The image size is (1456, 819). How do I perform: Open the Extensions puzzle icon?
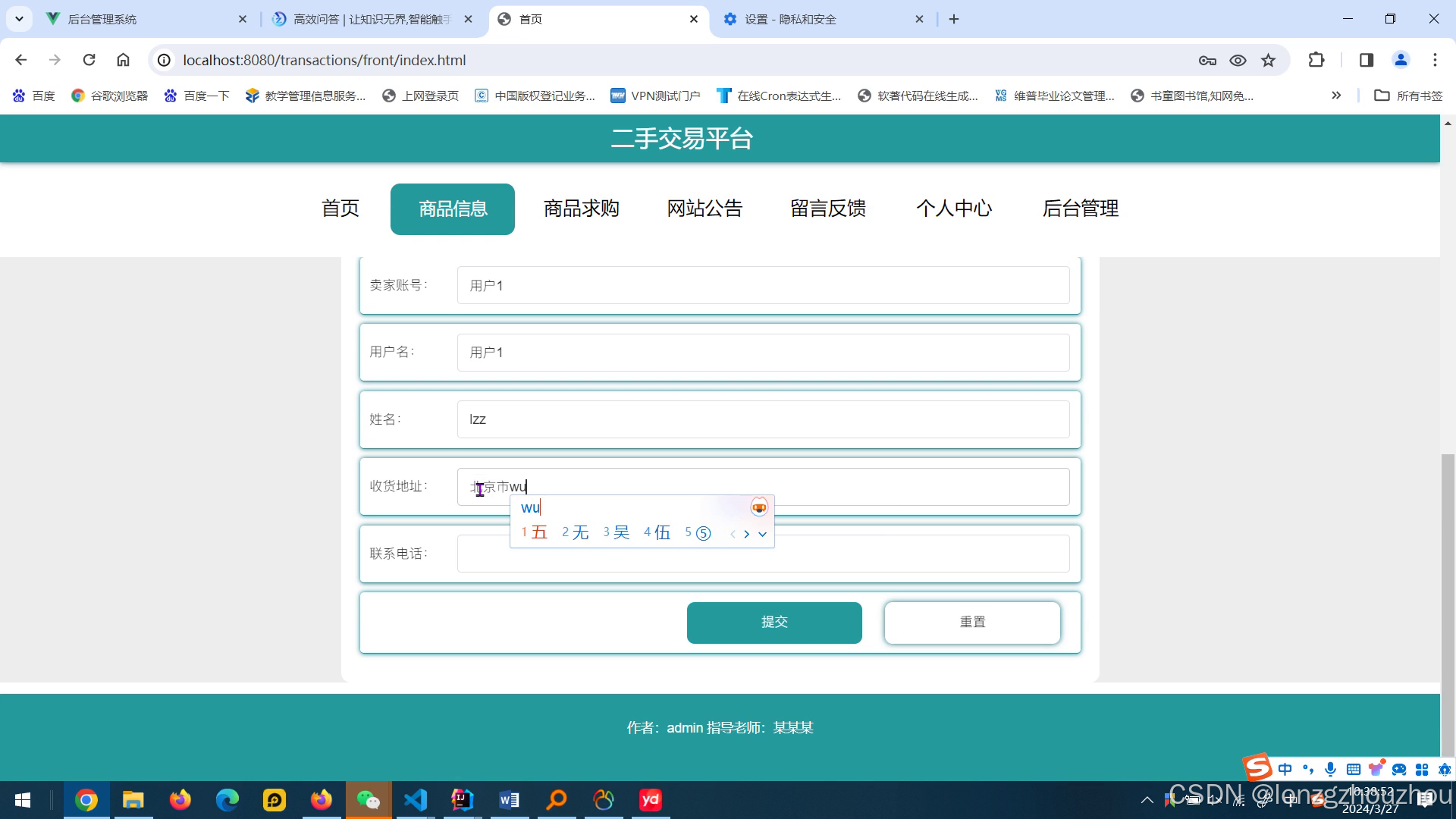(x=1316, y=60)
